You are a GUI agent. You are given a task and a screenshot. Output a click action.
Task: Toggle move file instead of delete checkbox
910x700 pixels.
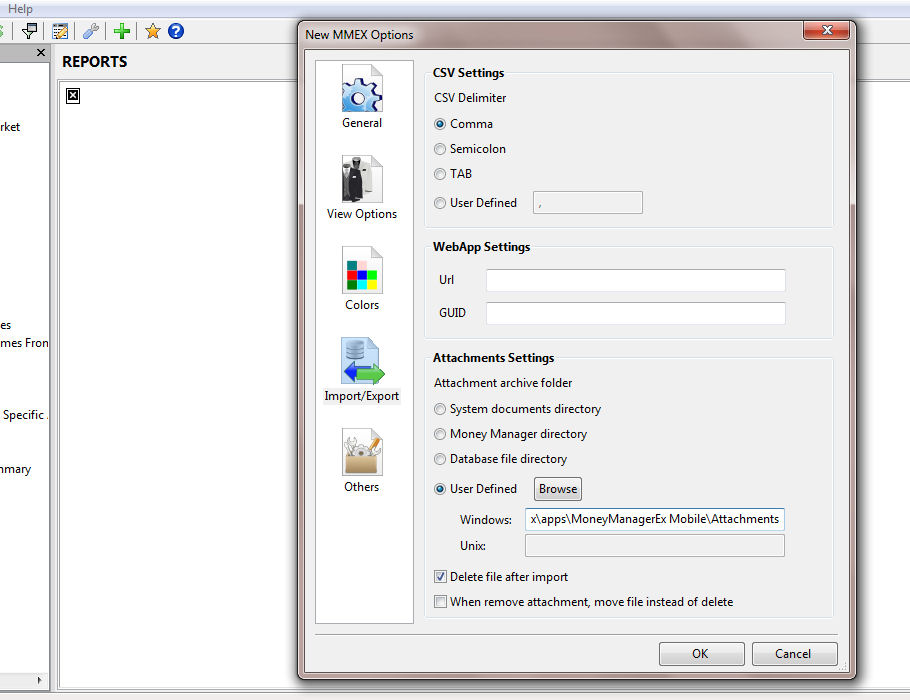[x=584, y=601]
